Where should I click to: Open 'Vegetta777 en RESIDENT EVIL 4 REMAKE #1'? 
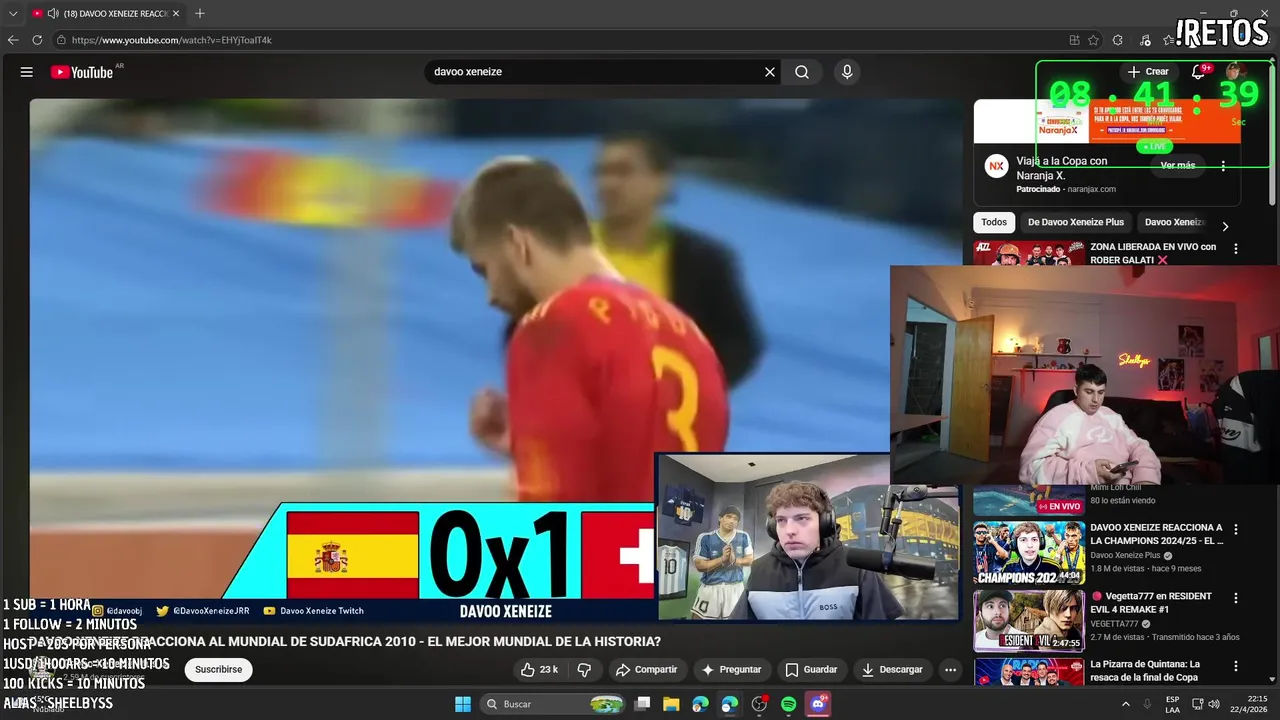(1150, 603)
